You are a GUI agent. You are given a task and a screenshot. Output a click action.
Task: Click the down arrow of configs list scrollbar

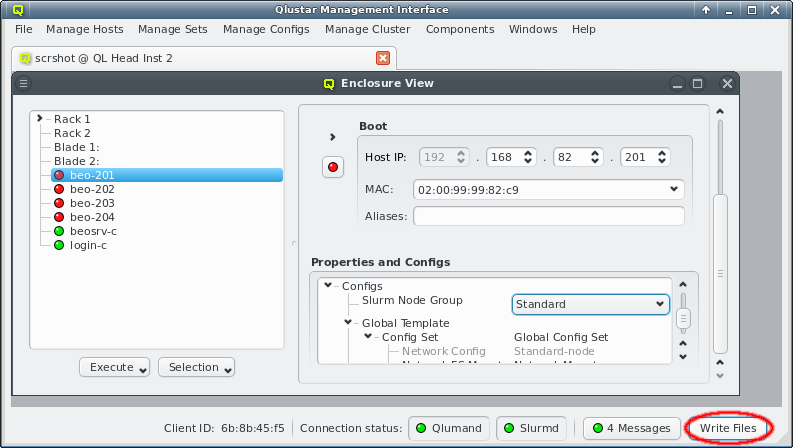point(683,356)
